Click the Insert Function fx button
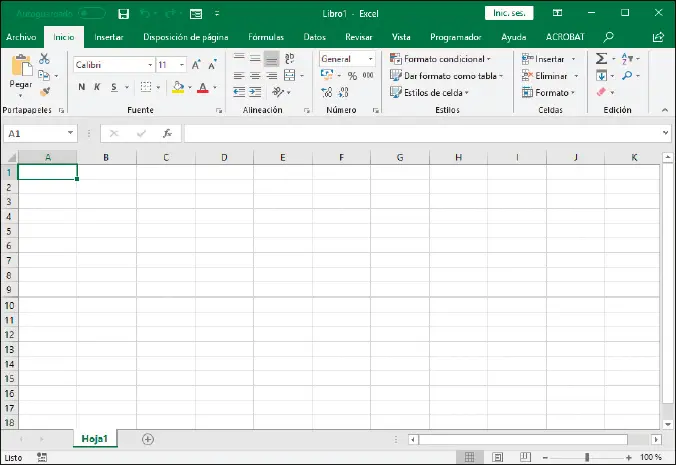This screenshot has width=676, height=465. 167,133
